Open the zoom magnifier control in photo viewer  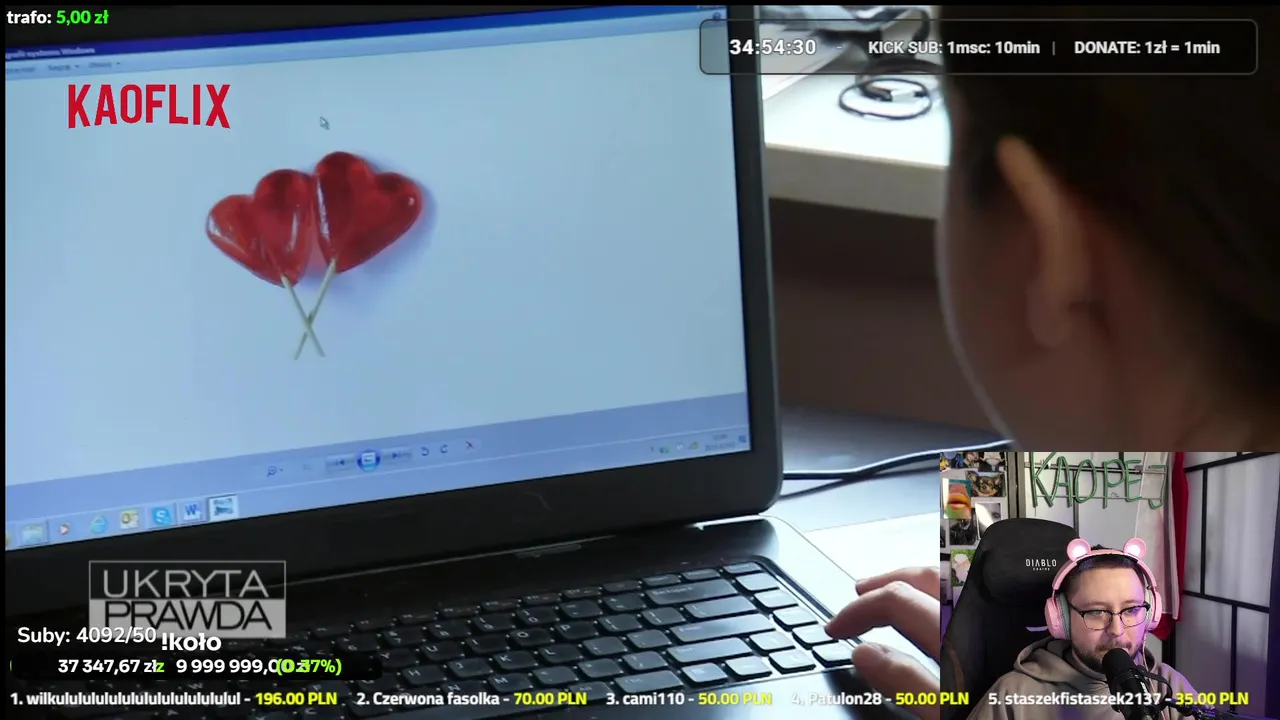[272, 470]
